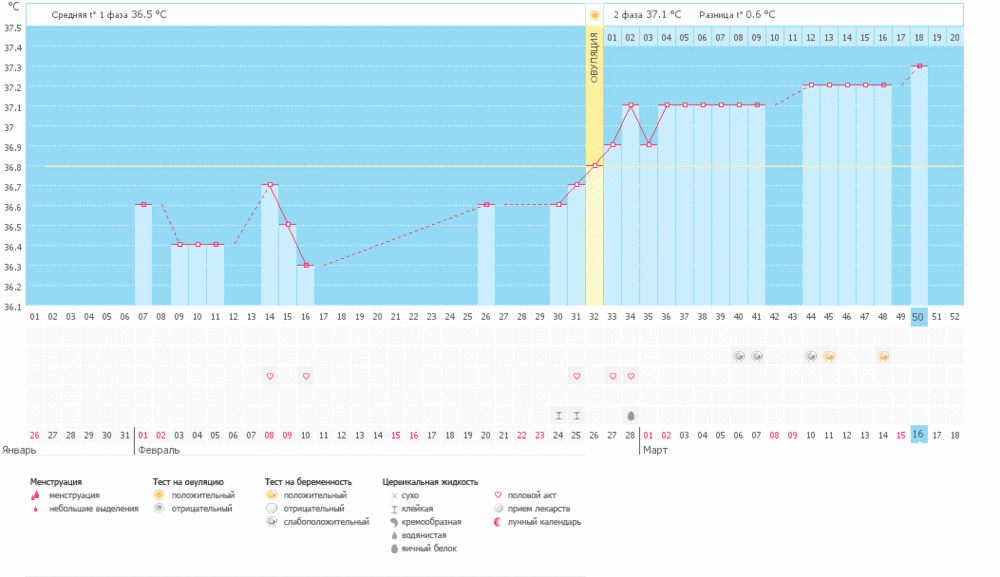
Task: Select the highlighted date 16 in March
Action: [919, 436]
